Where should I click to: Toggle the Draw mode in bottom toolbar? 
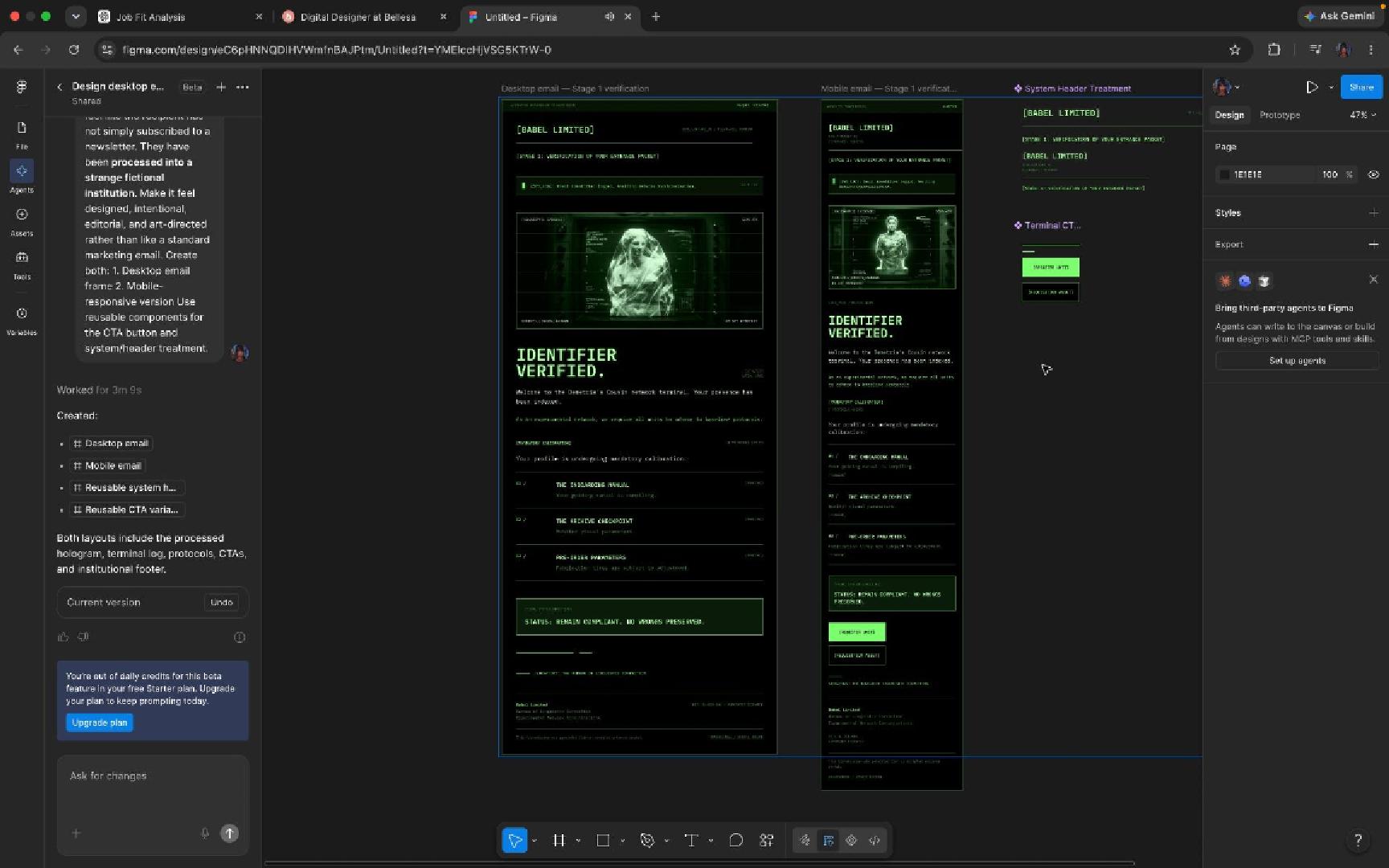[805, 840]
